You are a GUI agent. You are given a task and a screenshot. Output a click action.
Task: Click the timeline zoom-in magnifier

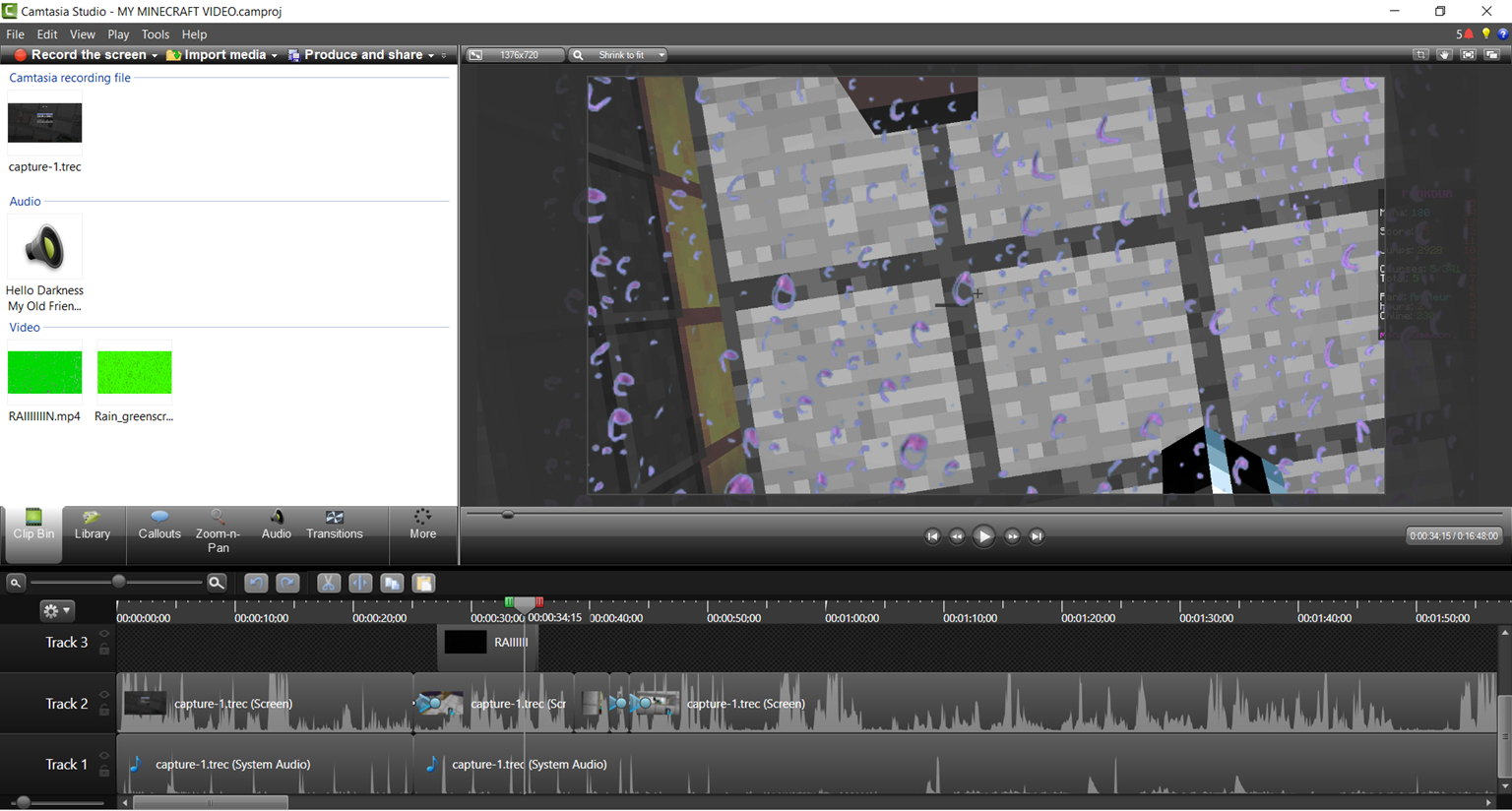click(217, 584)
